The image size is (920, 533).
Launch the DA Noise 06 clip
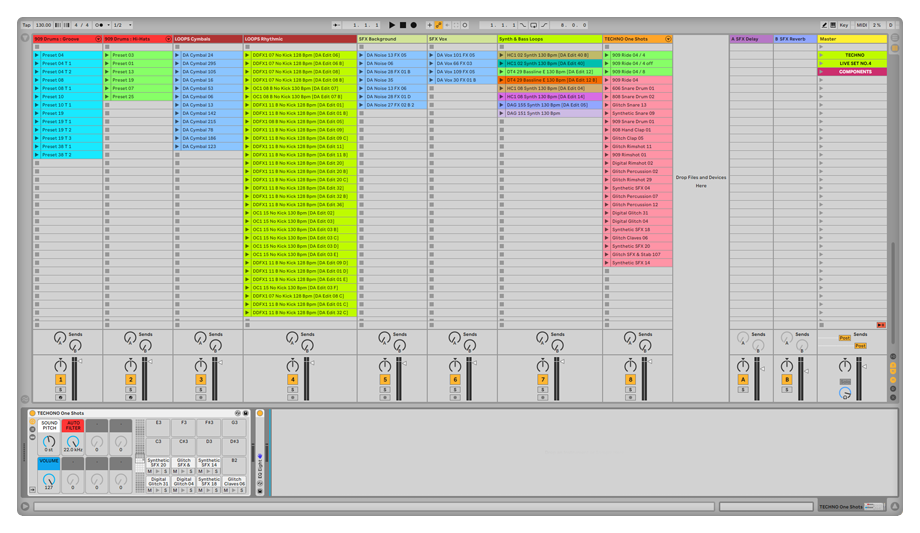(x=361, y=63)
